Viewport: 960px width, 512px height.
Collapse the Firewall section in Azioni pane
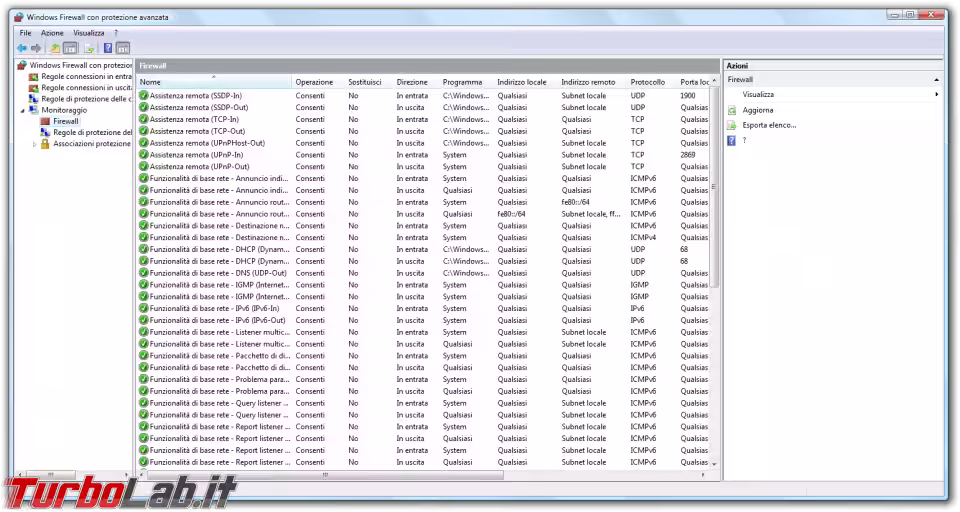(x=936, y=79)
